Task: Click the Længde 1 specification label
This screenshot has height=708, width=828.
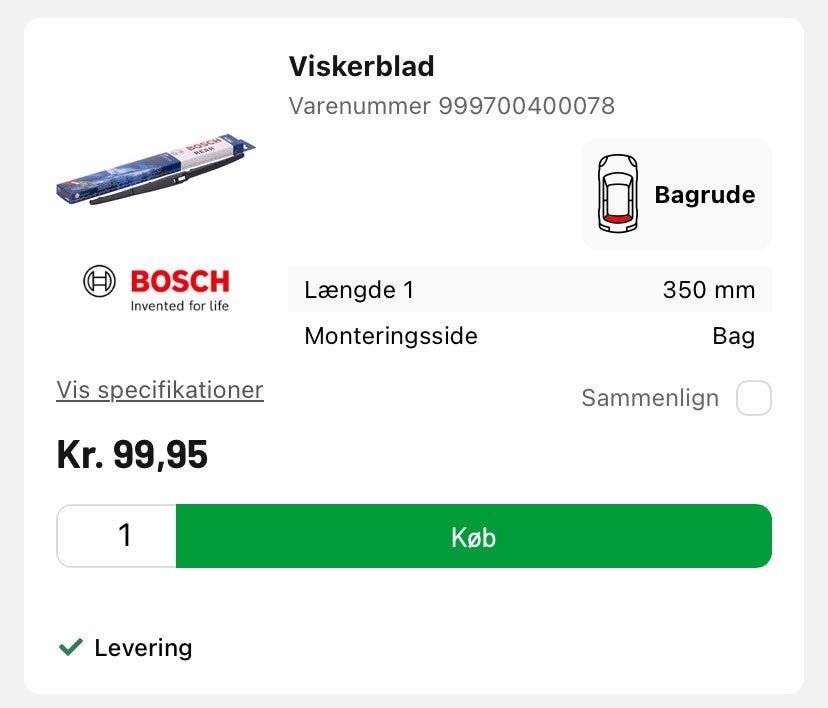Action: (359, 291)
